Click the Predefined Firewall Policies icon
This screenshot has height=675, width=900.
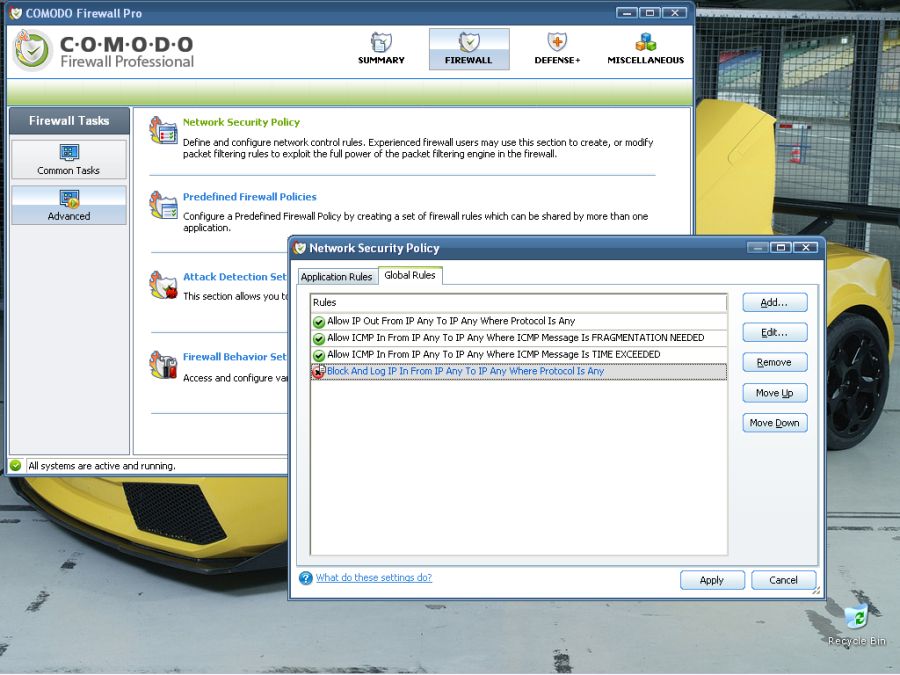pyautogui.click(x=164, y=205)
